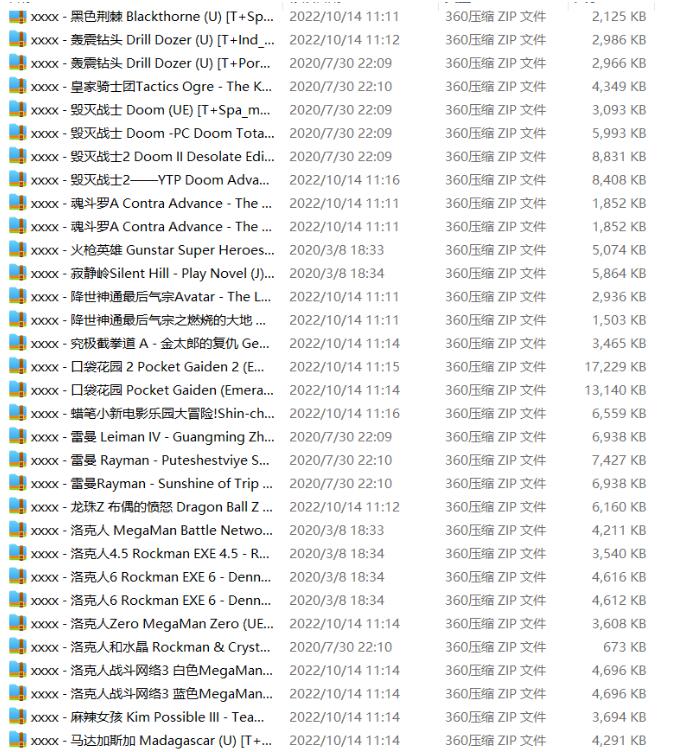Image resolution: width=674 pixels, height=752 pixels.
Task: Select archive icon of 究极截拳道 A file
Action: pos(18,343)
